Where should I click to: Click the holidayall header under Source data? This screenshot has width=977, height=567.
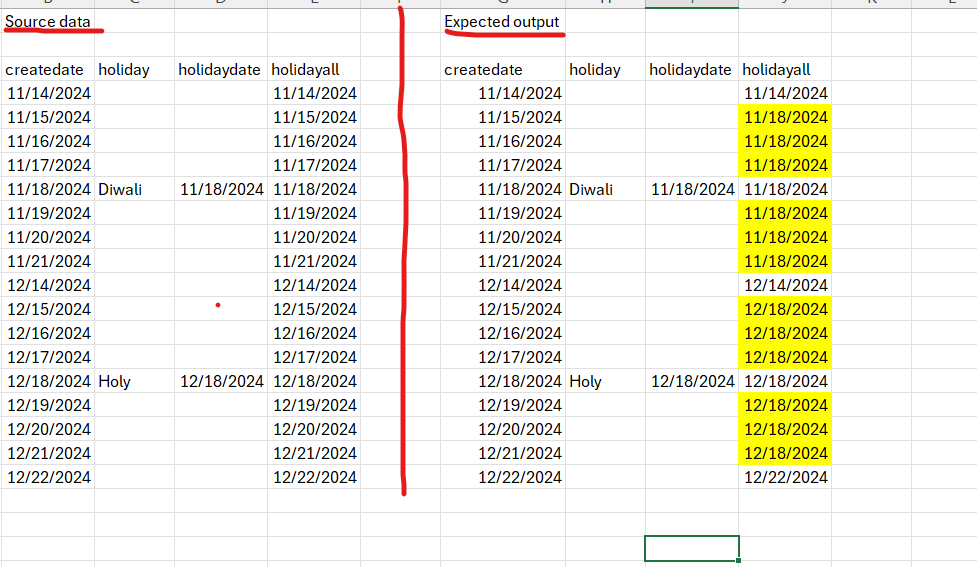pos(314,69)
